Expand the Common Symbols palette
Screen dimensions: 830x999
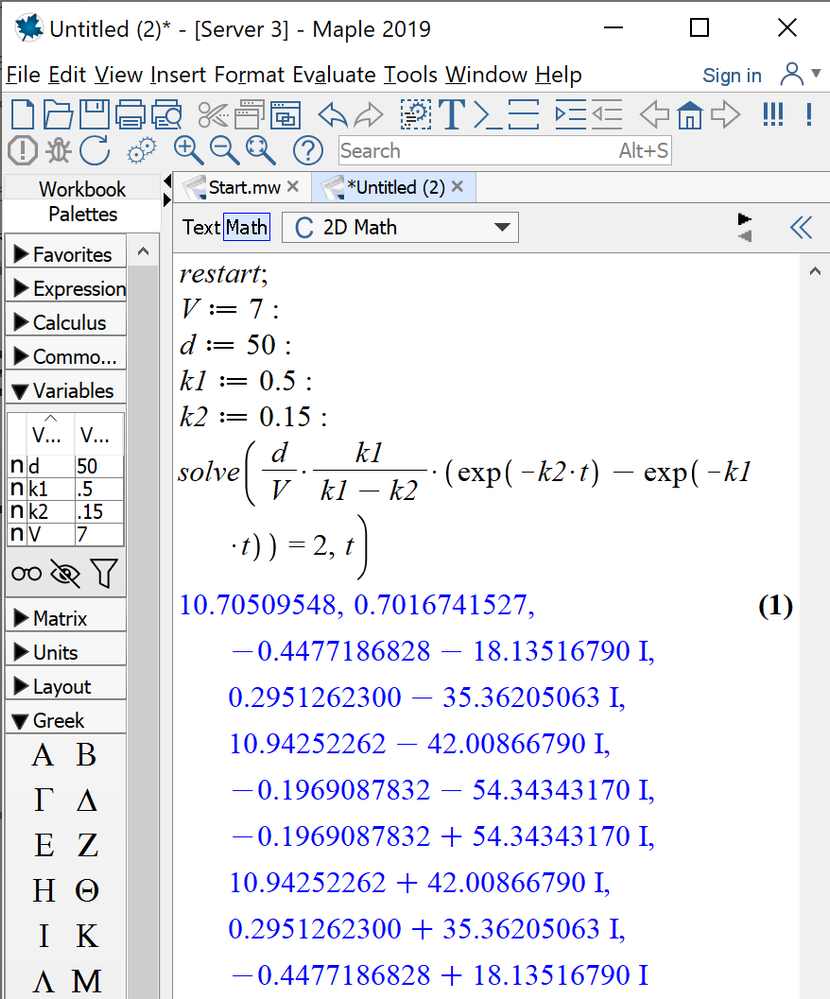[66, 357]
